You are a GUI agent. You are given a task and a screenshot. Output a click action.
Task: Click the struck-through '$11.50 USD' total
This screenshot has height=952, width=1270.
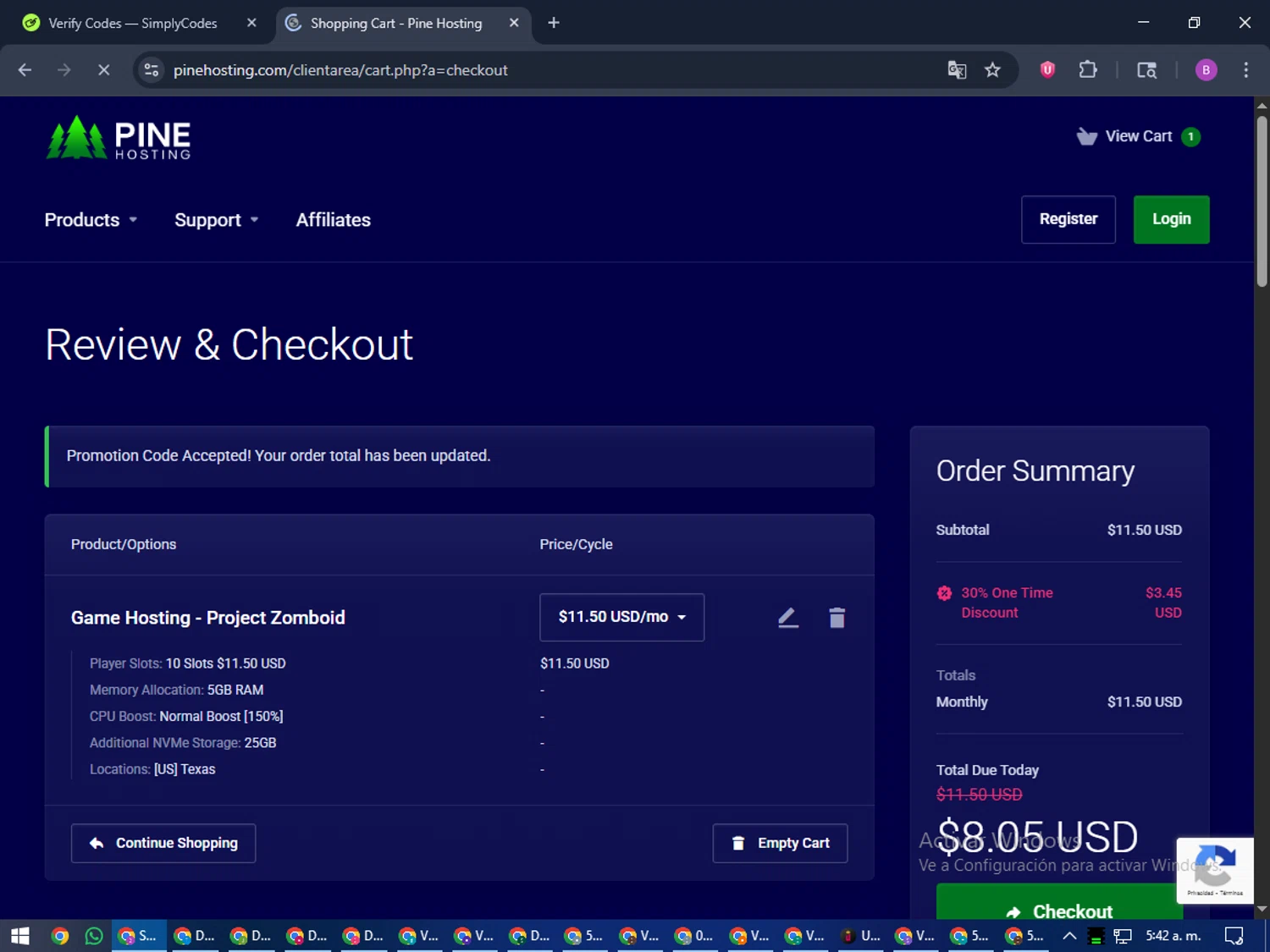coord(979,795)
